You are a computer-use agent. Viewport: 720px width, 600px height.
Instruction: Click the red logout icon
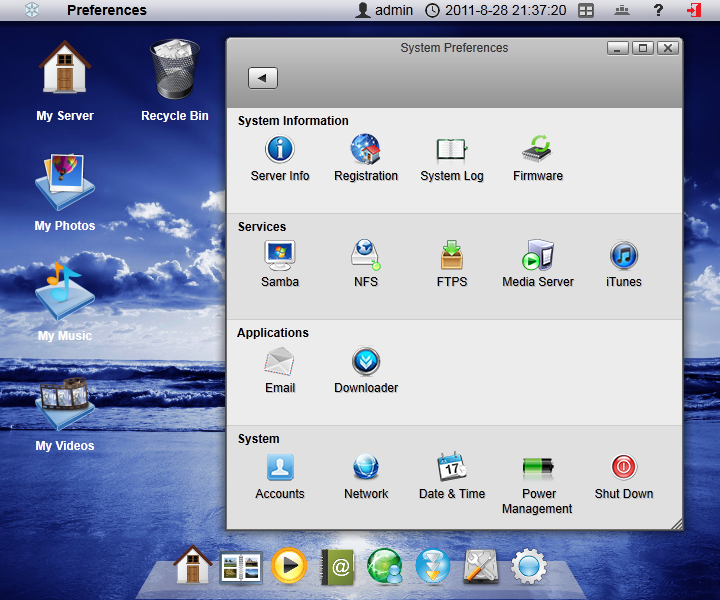(694, 10)
